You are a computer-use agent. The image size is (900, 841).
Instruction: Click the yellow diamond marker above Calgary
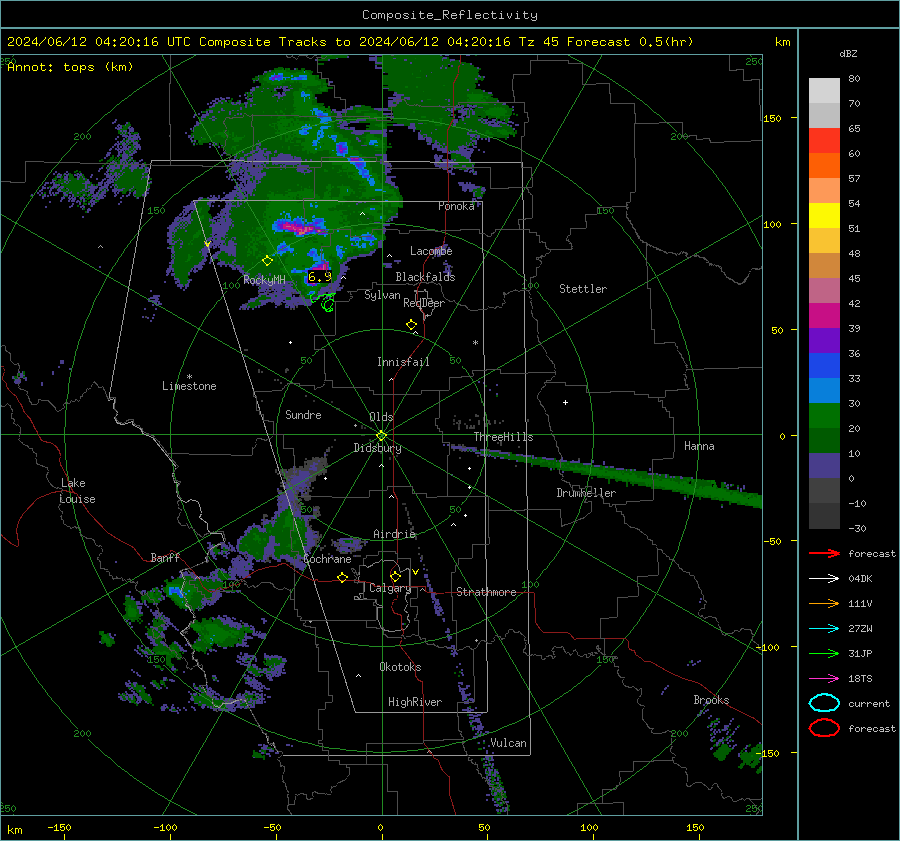pos(395,576)
